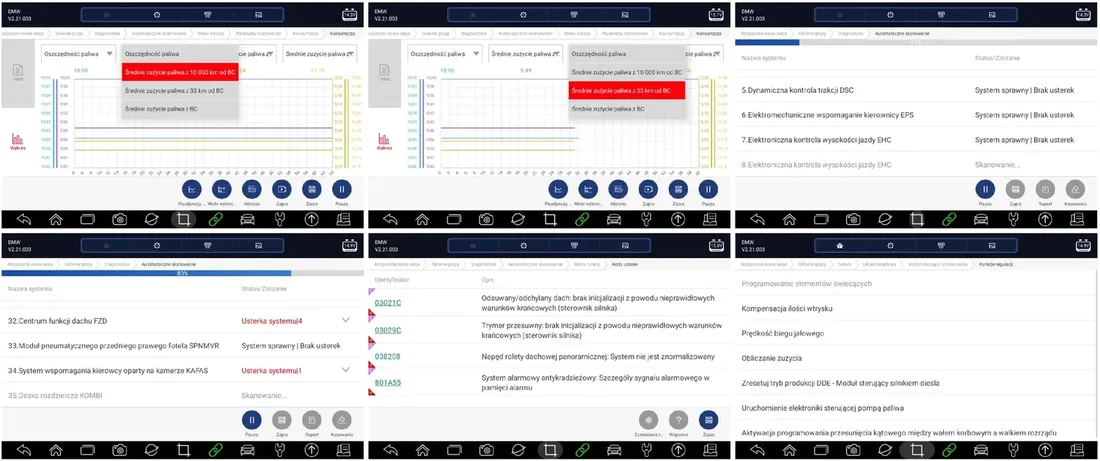Screen dimensions: 1100x461
Task: Choose the red highlighted 10 000 km od BC option
Action: [x=180, y=72]
